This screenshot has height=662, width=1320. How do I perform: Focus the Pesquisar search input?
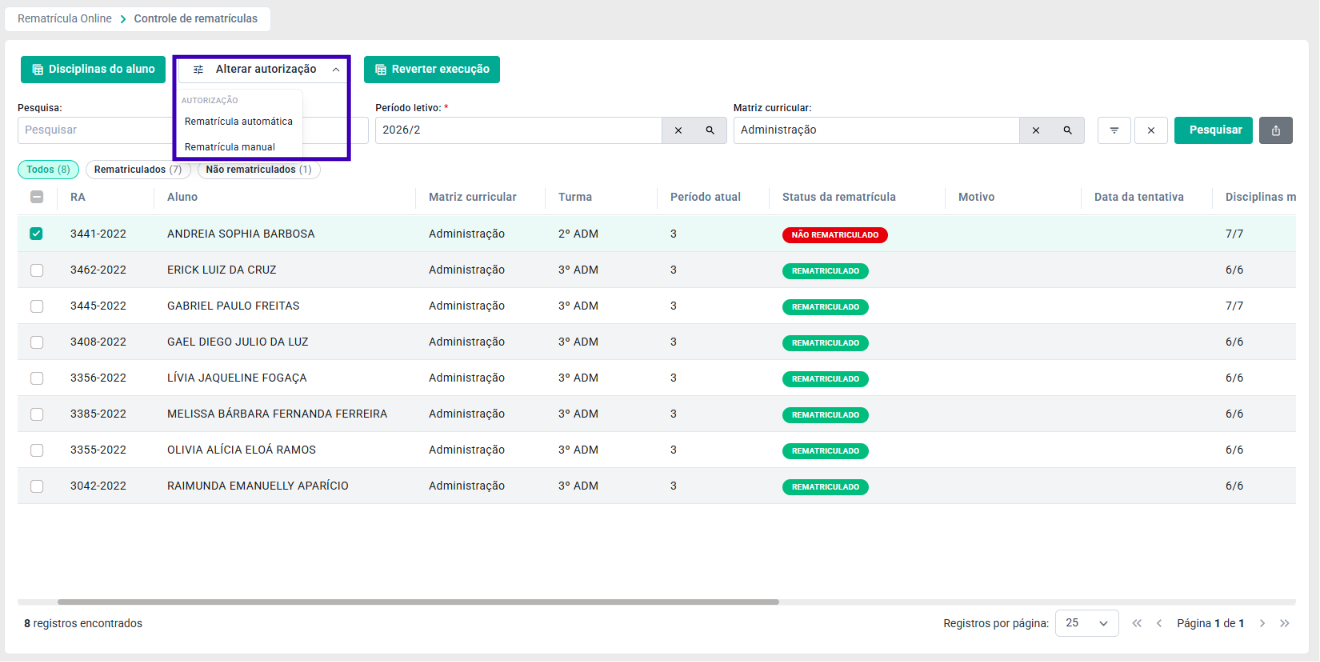(95, 130)
